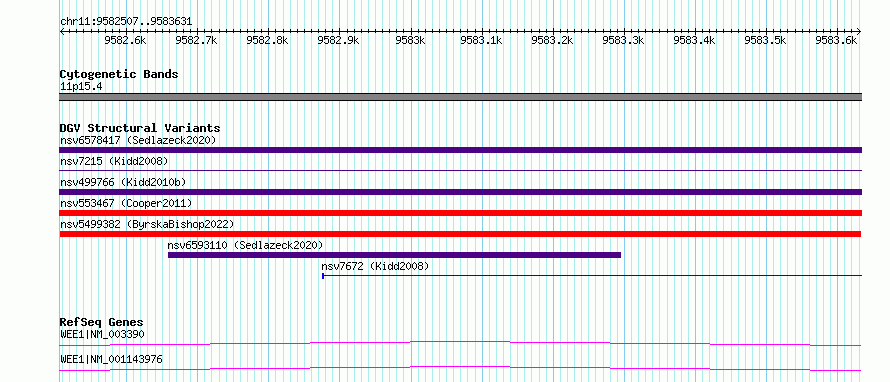Click the 9582.9k ruler tick label
This screenshot has height=382, width=890.
click(x=339, y=40)
